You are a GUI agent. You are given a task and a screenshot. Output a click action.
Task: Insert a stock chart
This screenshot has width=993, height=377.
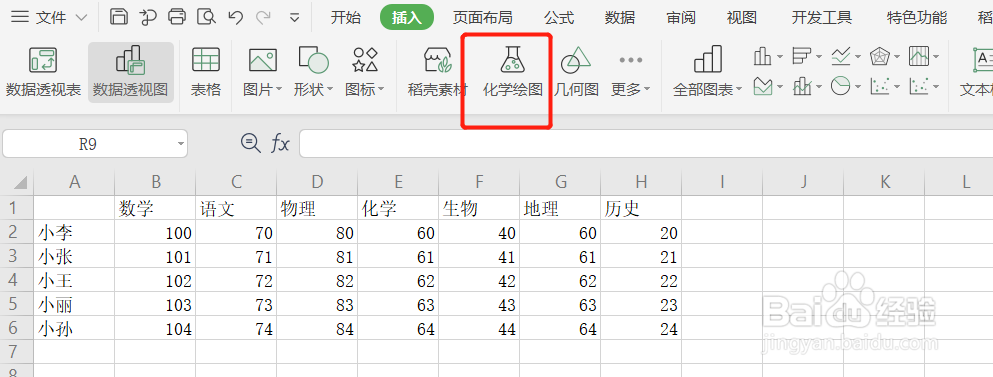click(918, 57)
